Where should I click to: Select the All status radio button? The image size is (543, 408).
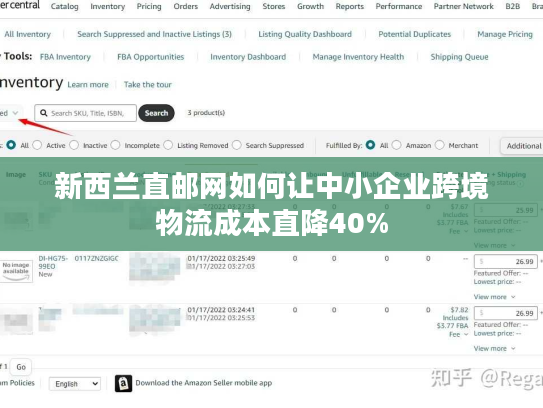pyautogui.click(x=11, y=145)
